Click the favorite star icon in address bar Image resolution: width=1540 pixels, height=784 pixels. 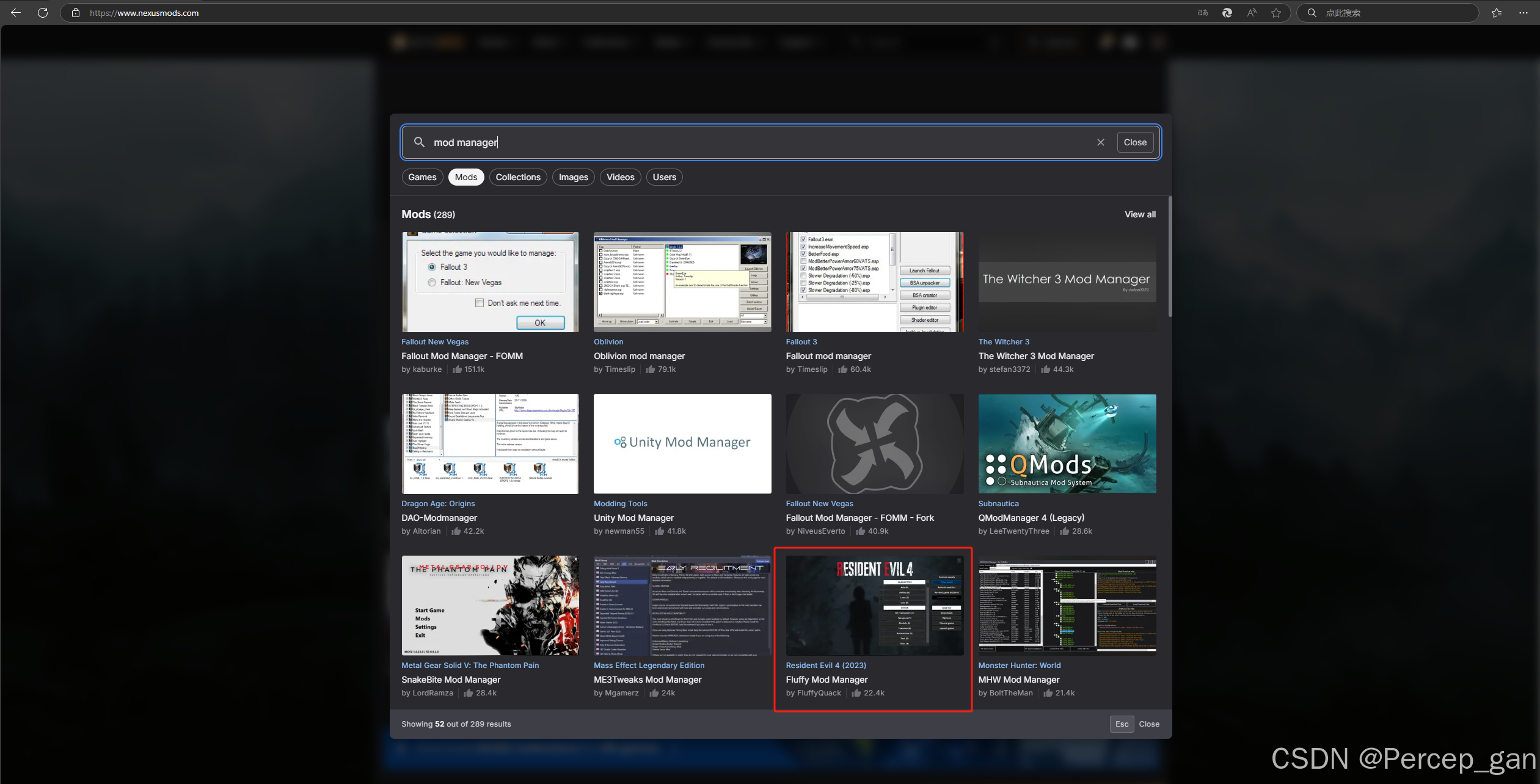(1276, 13)
